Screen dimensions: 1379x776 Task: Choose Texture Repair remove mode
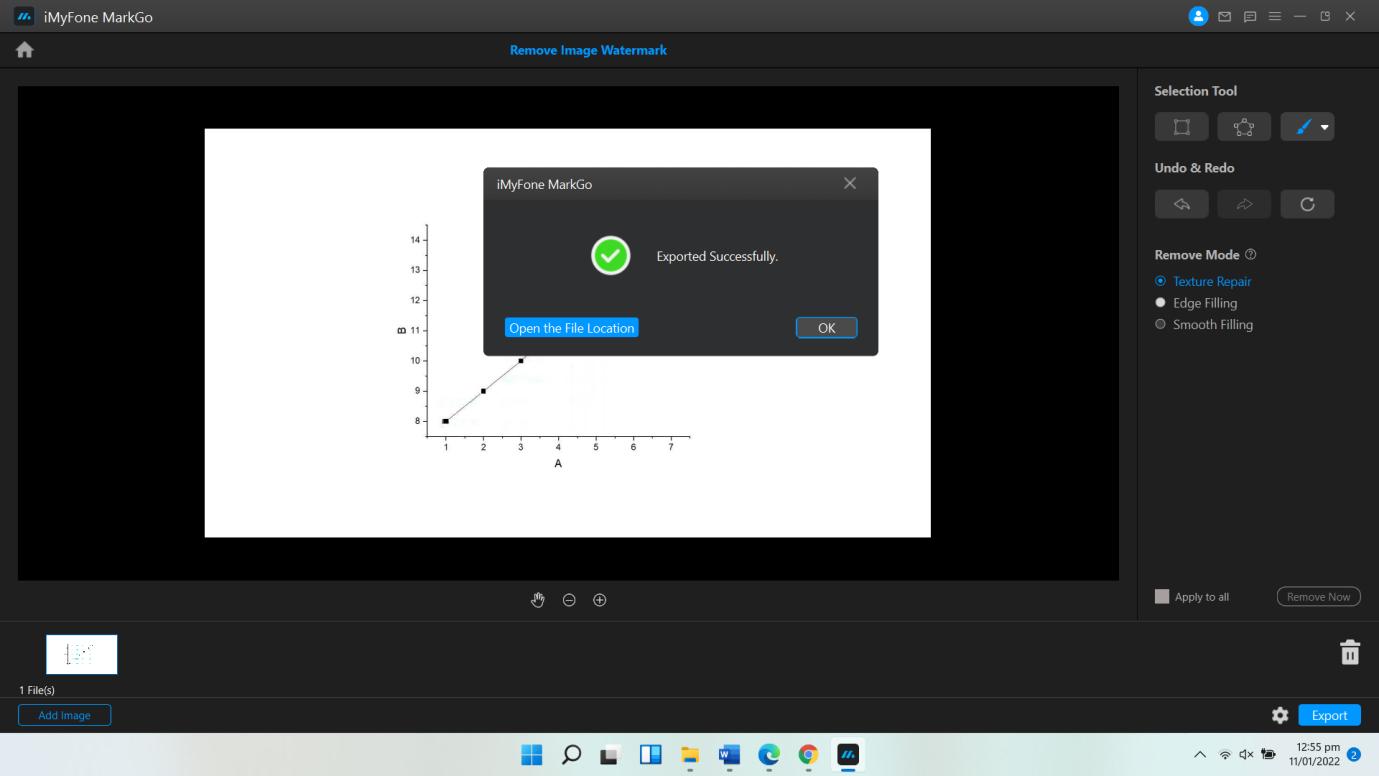coord(1203,282)
